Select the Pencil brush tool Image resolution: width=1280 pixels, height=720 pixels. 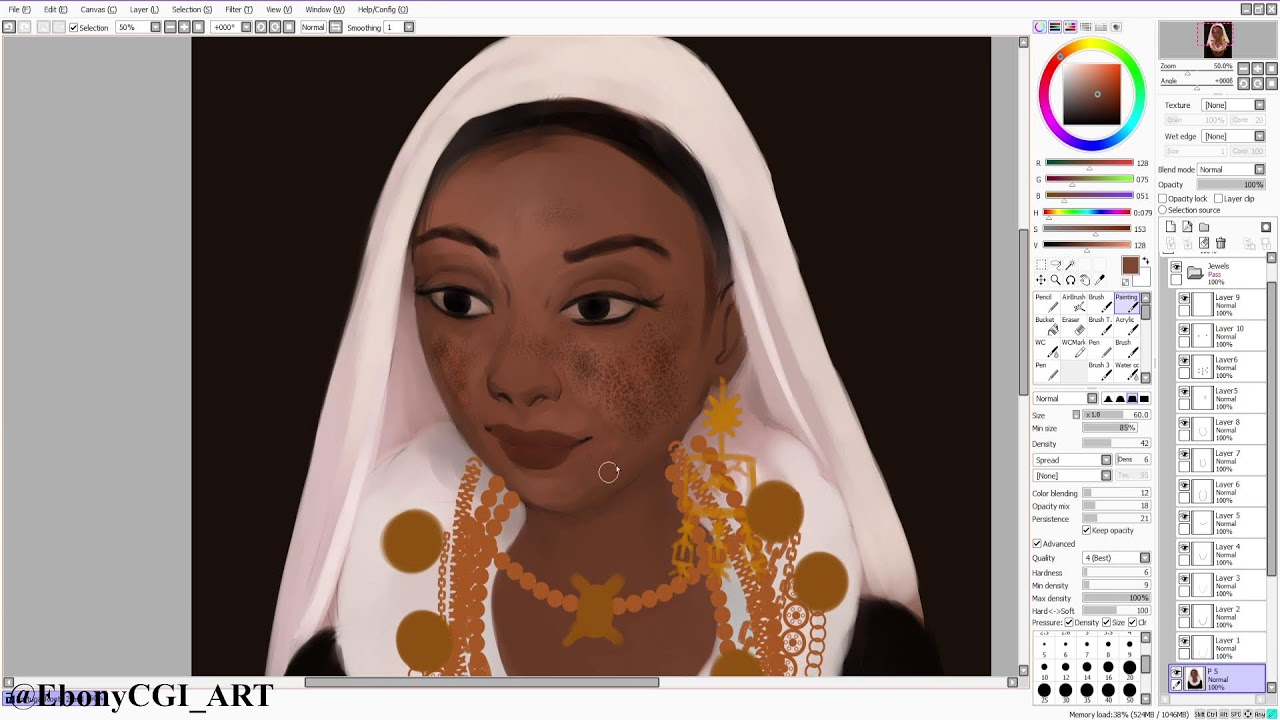(x=1045, y=302)
